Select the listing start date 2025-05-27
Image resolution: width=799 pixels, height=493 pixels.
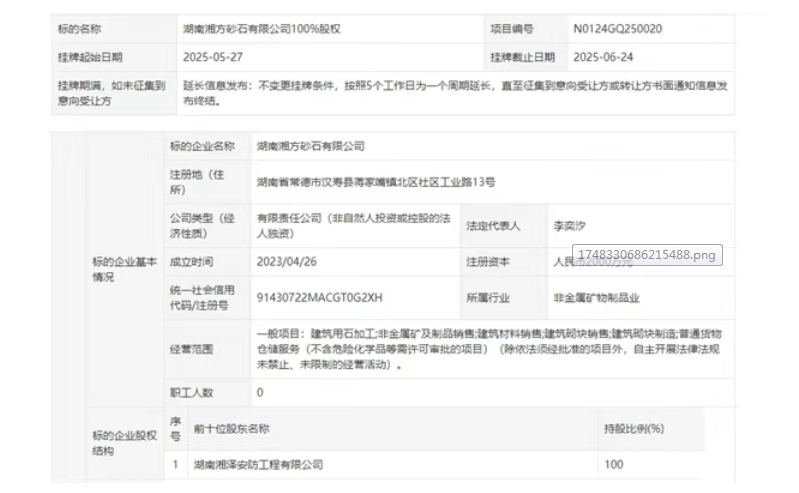point(215,57)
